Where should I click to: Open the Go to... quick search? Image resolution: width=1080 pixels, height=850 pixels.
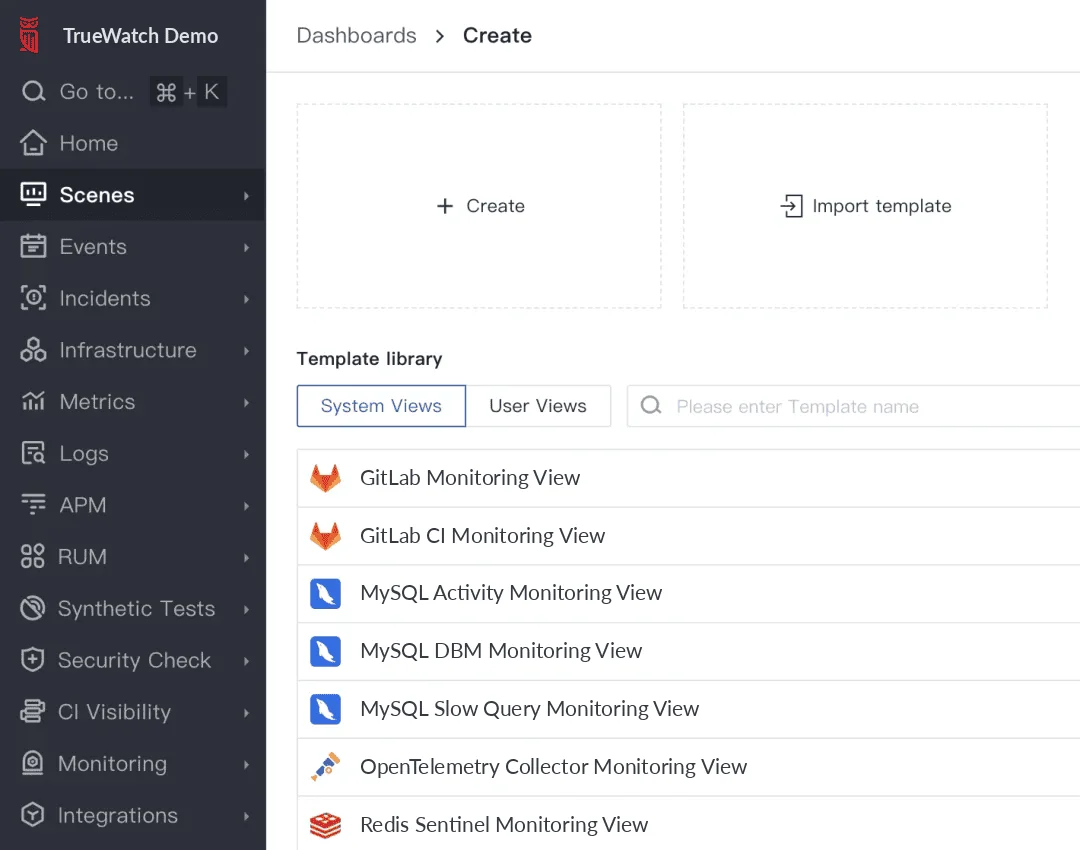(124, 91)
